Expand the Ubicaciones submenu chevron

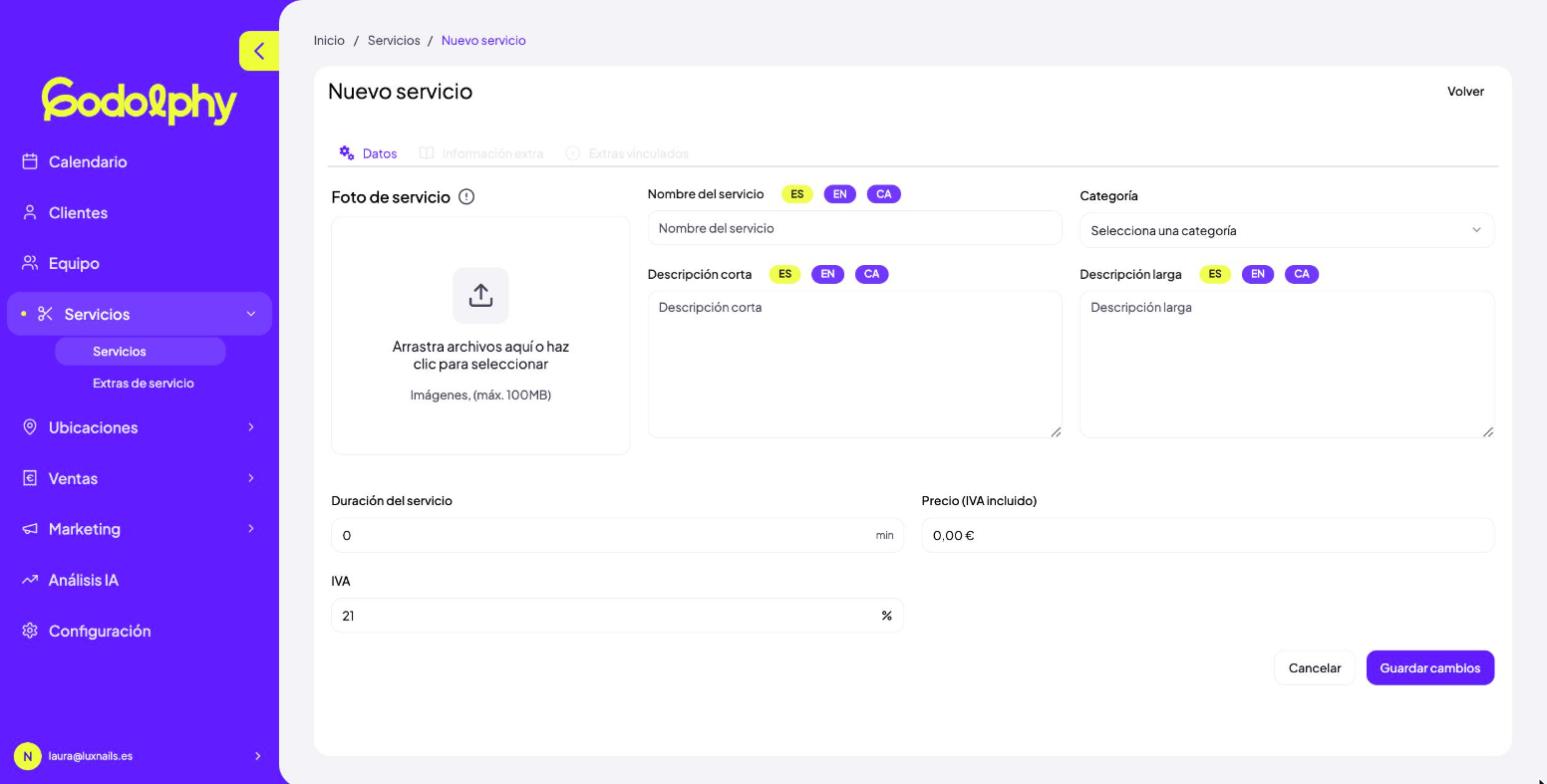pos(251,427)
